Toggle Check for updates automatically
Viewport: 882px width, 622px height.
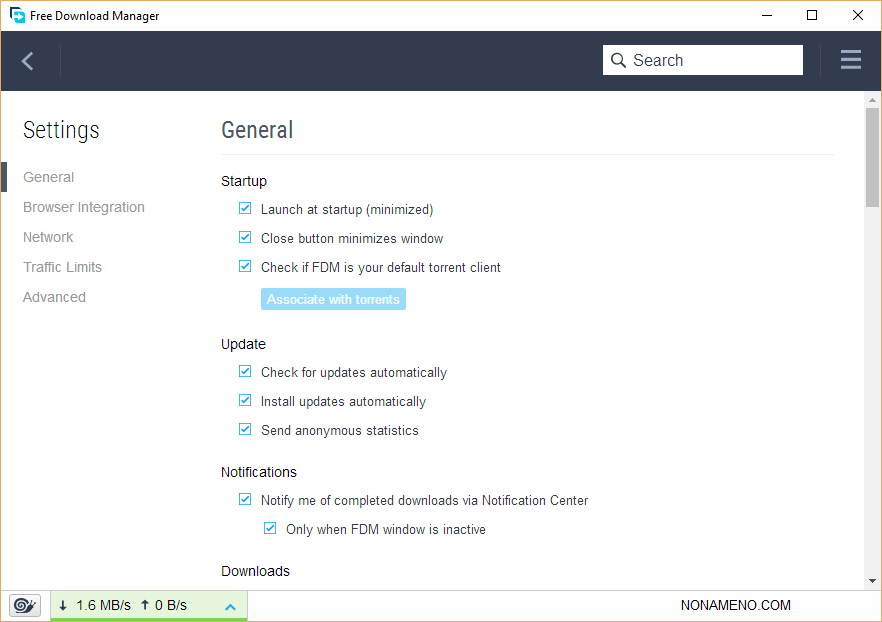245,372
